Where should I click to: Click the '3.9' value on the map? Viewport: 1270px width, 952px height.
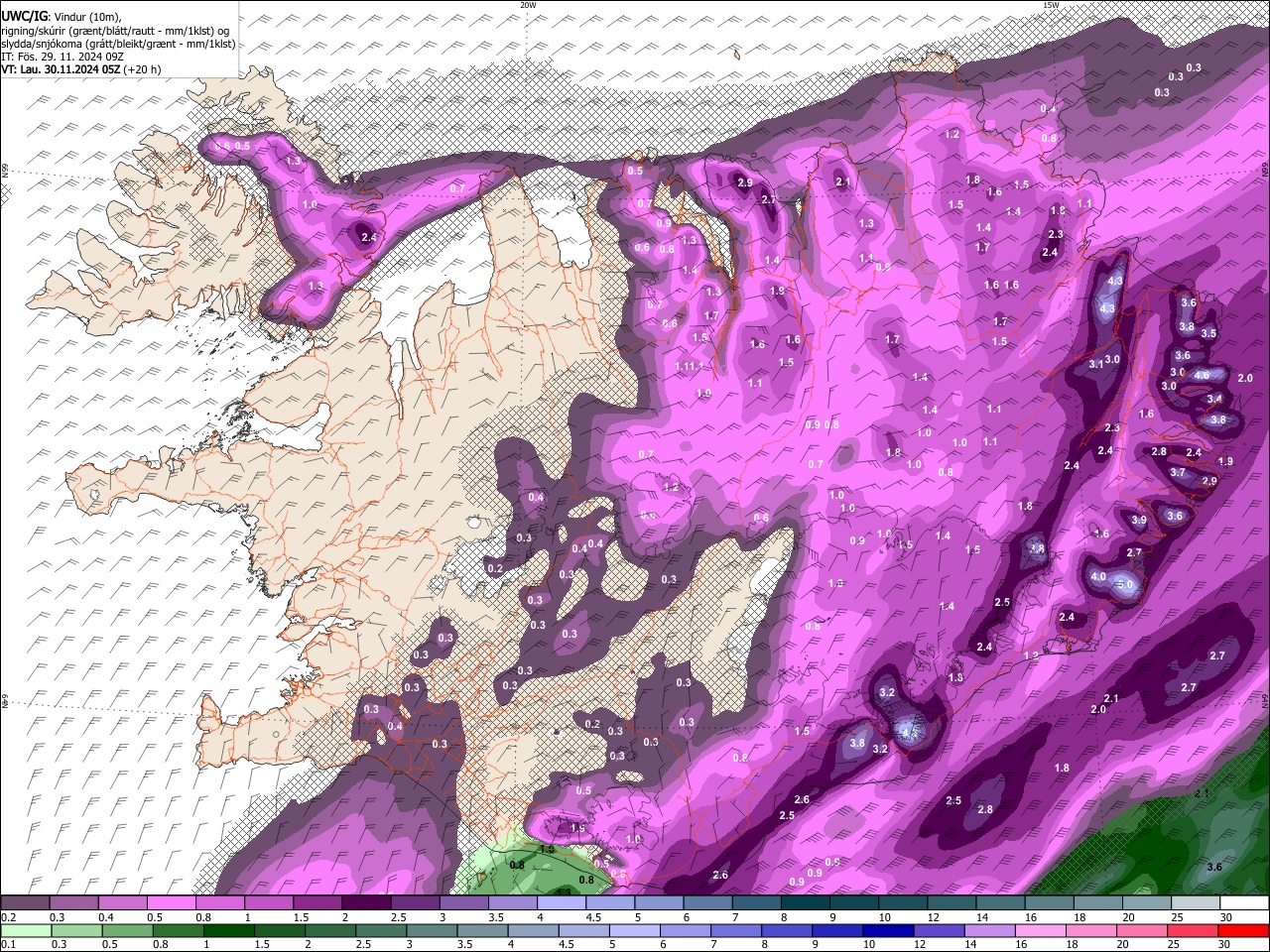coord(1139,521)
